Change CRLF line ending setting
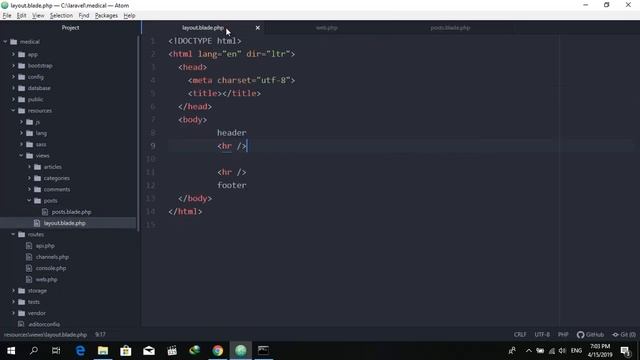This screenshot has width=640, height=360. pos(520,334)
